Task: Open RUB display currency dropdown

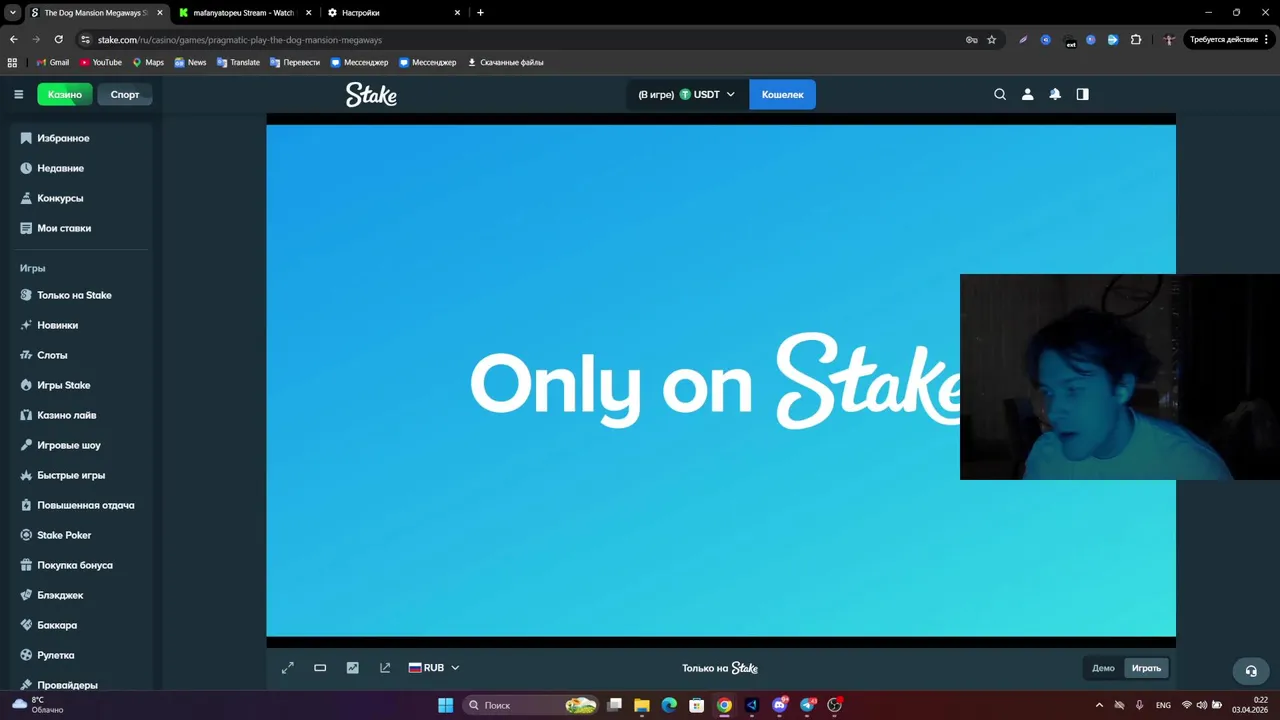Action: coord(434,668)
